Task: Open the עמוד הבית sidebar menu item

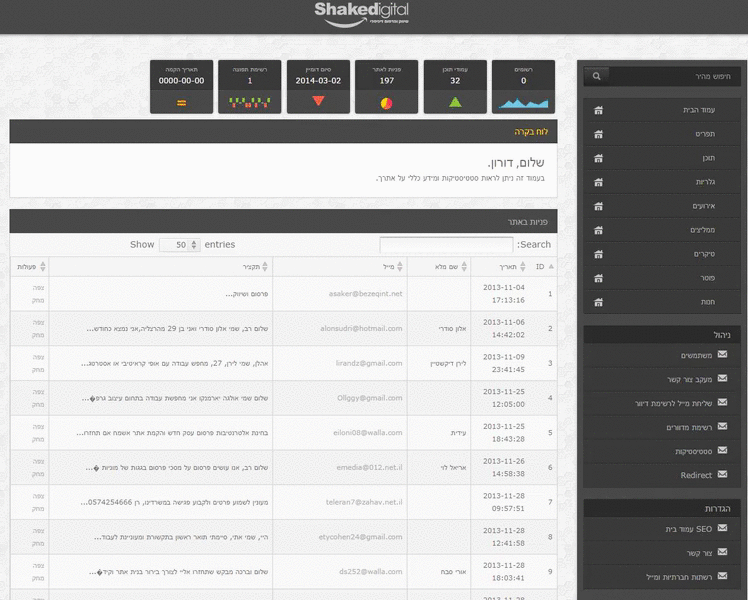Action: click(x=662, y=110)
